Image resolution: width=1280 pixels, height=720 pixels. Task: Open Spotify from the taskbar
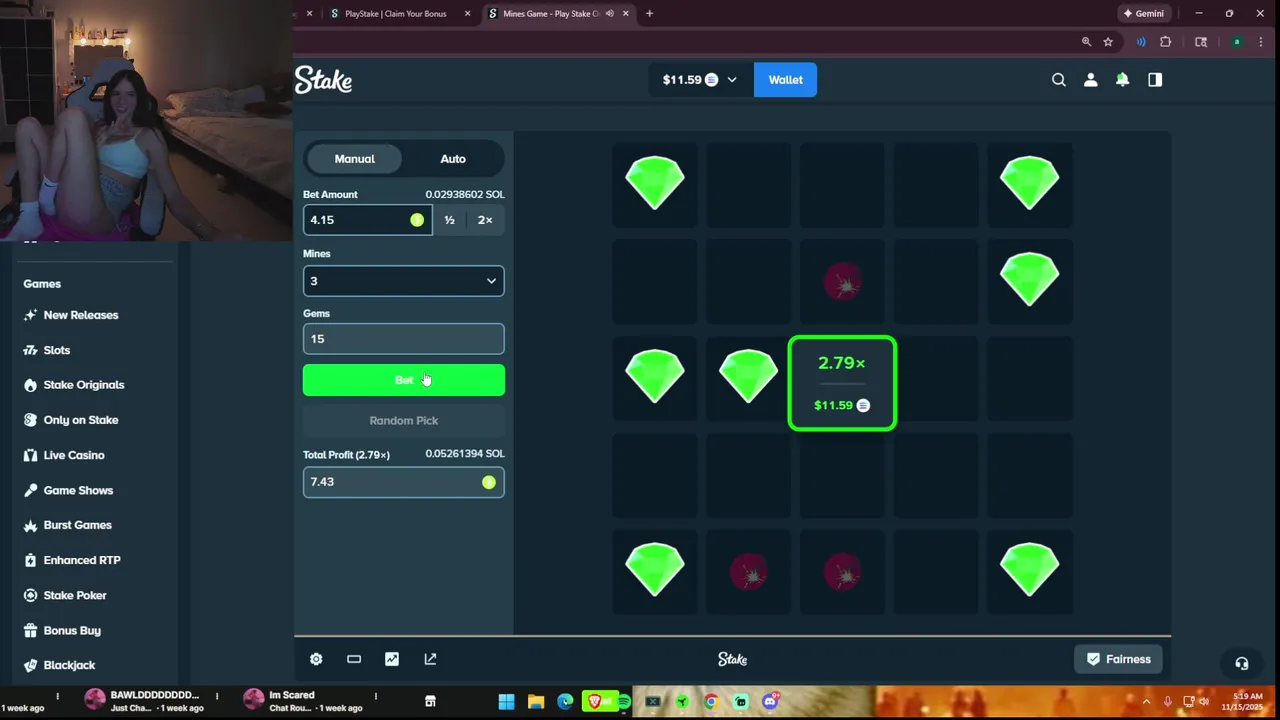623,702
